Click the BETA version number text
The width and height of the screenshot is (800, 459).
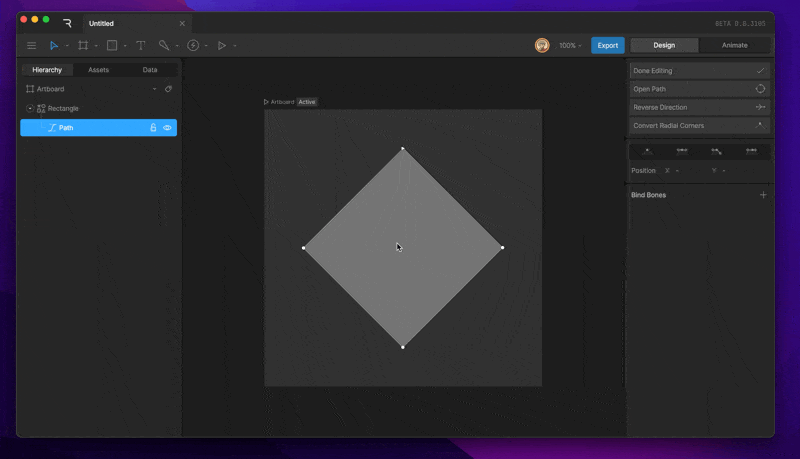click(x=740, y=23)
